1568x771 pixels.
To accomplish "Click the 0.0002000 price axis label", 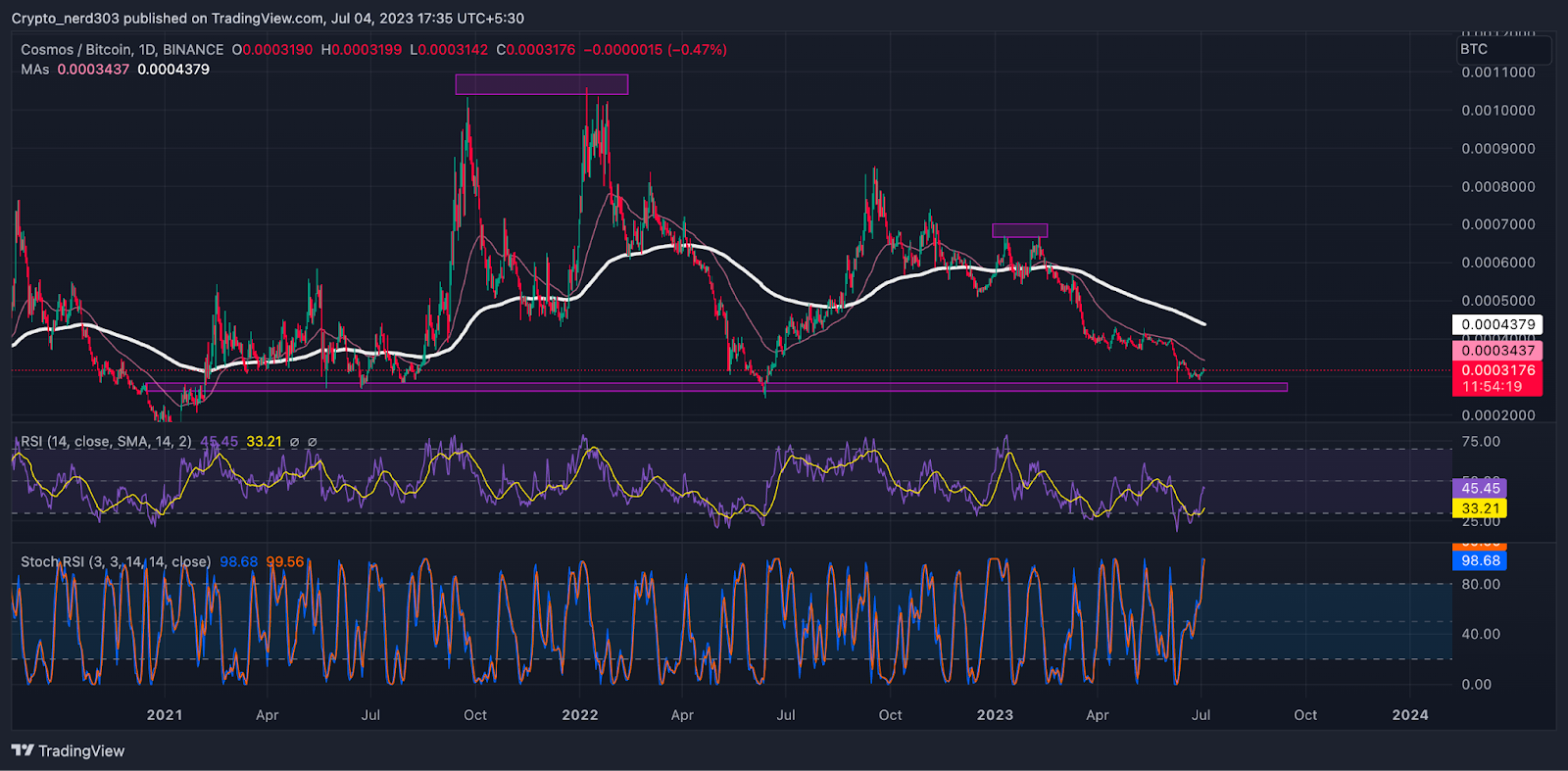I will click(x=1498, y=415).
